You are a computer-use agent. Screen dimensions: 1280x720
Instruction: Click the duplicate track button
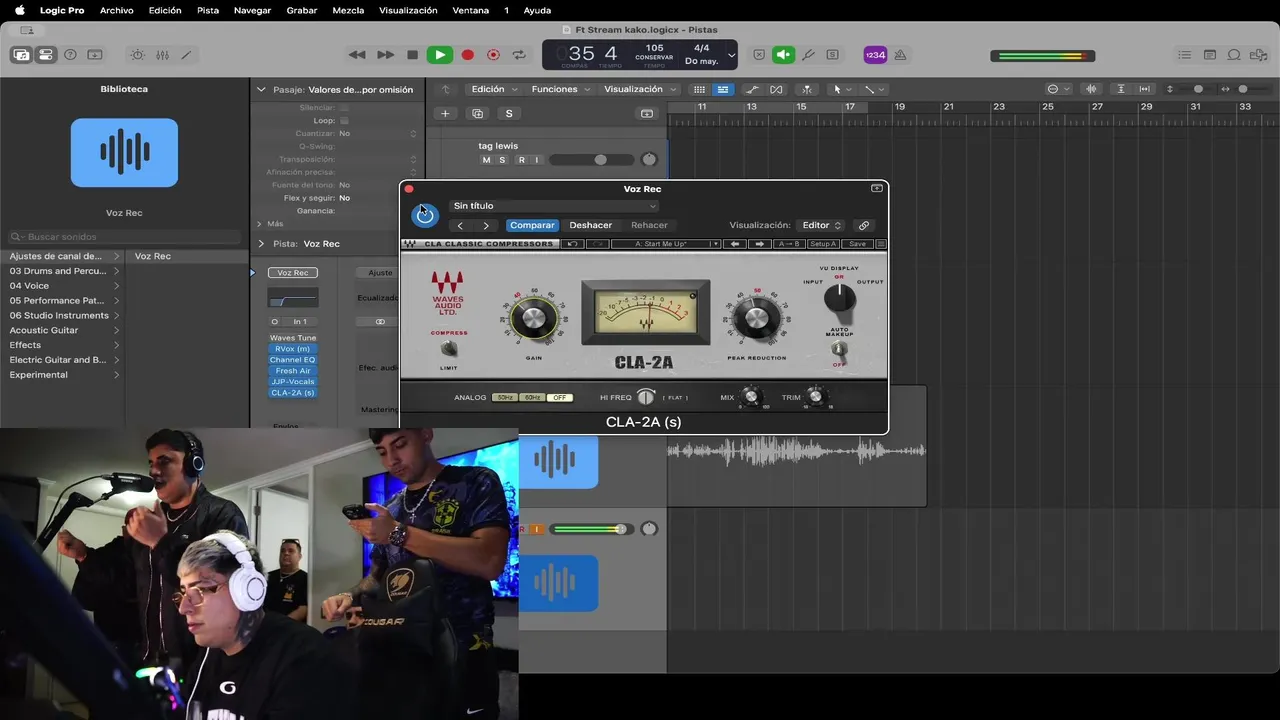(477, 113)
